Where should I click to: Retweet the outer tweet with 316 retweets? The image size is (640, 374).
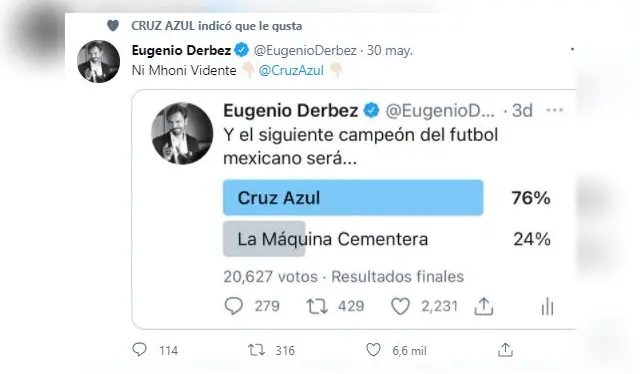point(256,350)
